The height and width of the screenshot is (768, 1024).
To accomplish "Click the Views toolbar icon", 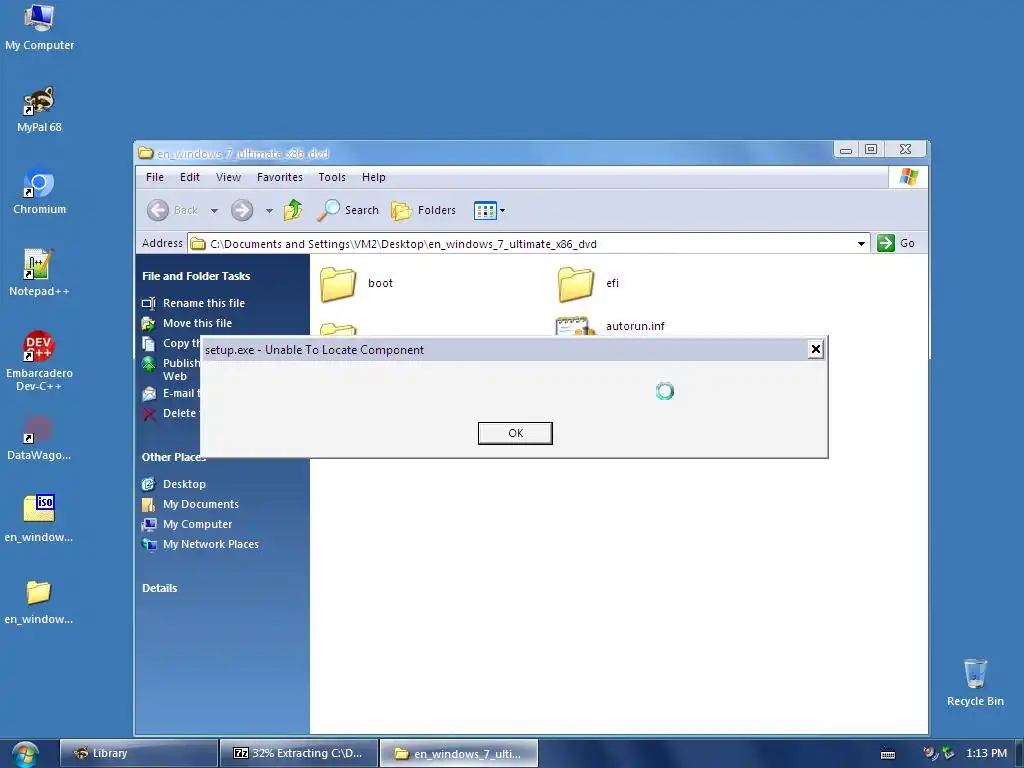I will tap(485, 210).
